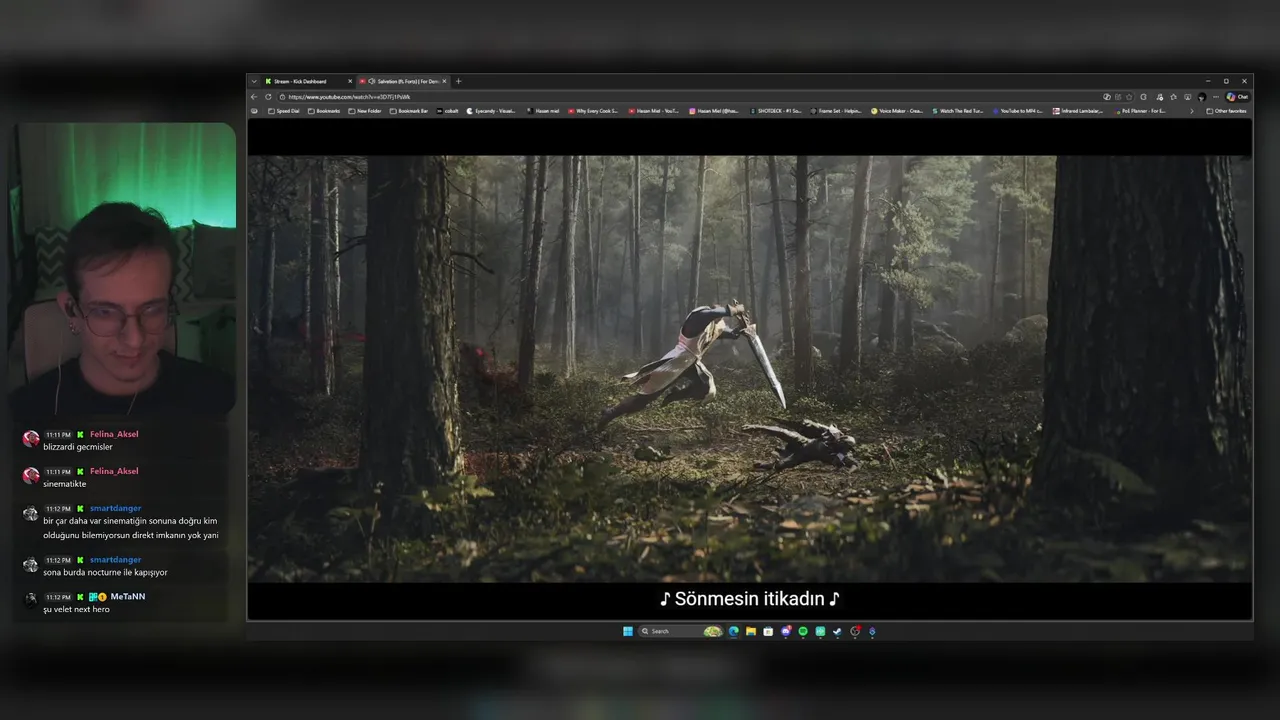Open the Voice Maker bookmark
This screenshot has height=720, width=1280.
pyautogui.click(x=897, y=111)
